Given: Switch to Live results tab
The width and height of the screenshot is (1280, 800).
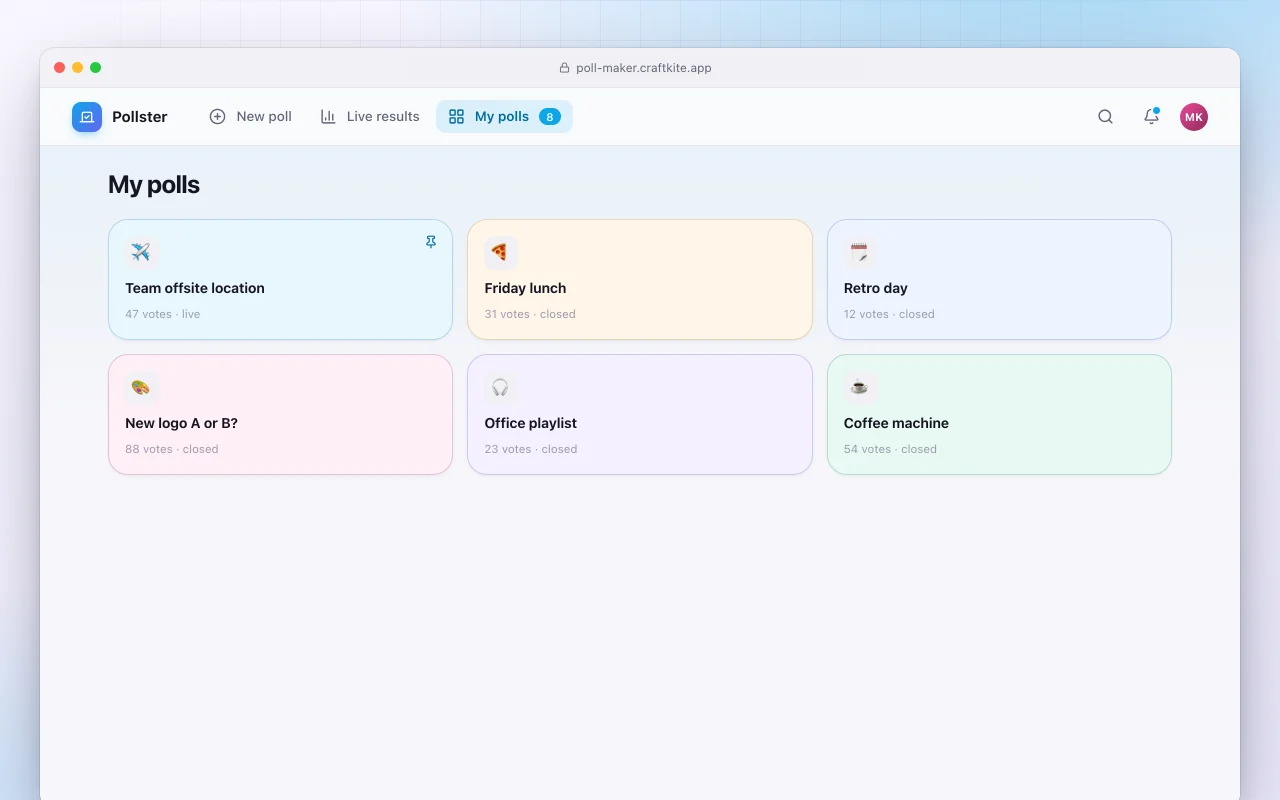Looking at the screenshot, I should click(370, 117).
